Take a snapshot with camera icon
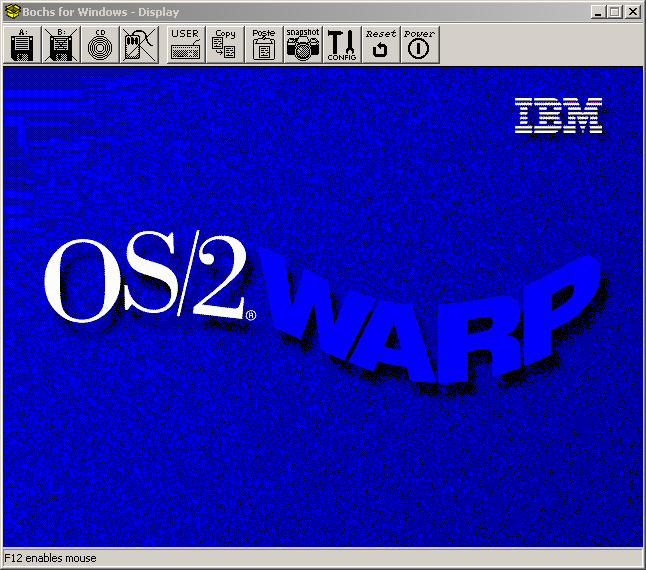Viewport: 646px width, 570px height. 303,45
